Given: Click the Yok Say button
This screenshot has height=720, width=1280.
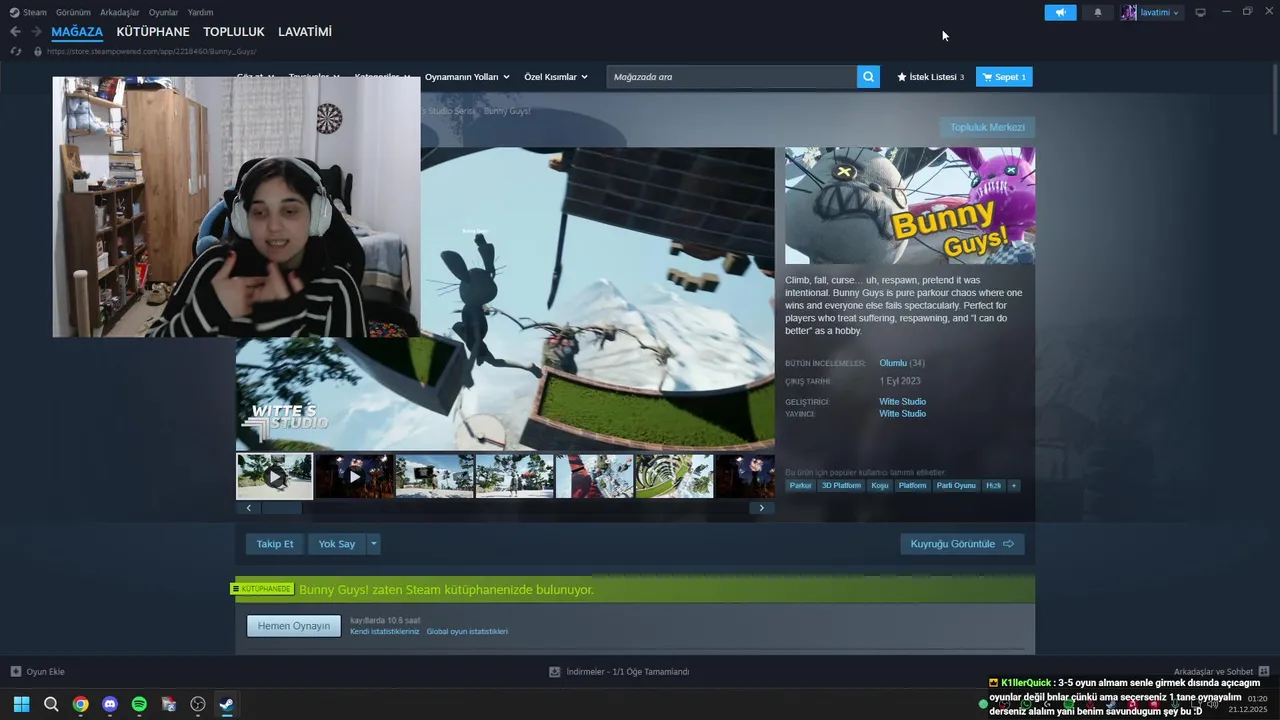Looking at the screenshot, I should coord(337,544).
